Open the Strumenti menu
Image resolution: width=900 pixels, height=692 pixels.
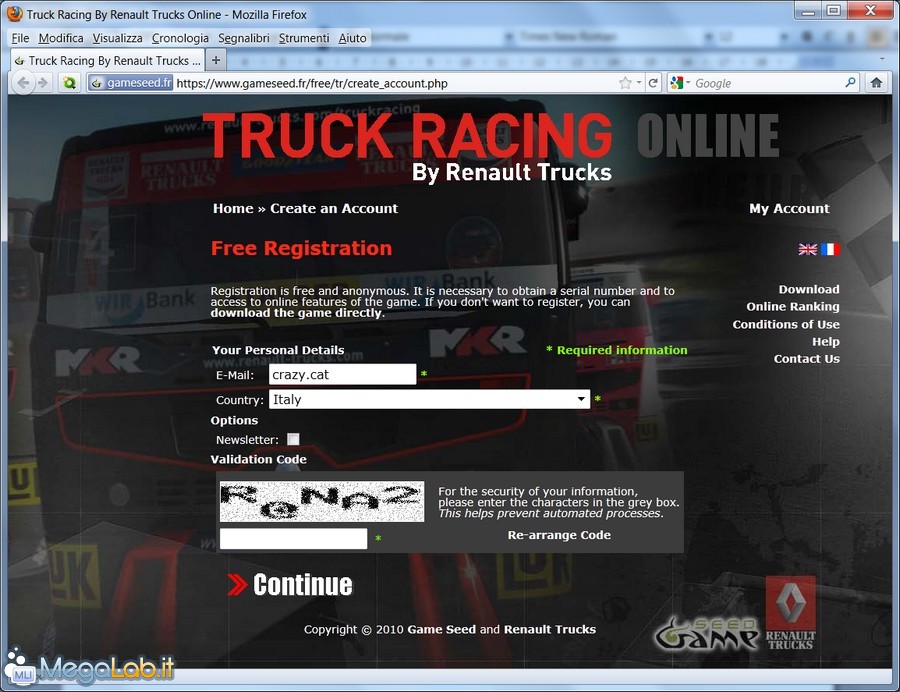[304, 38]
